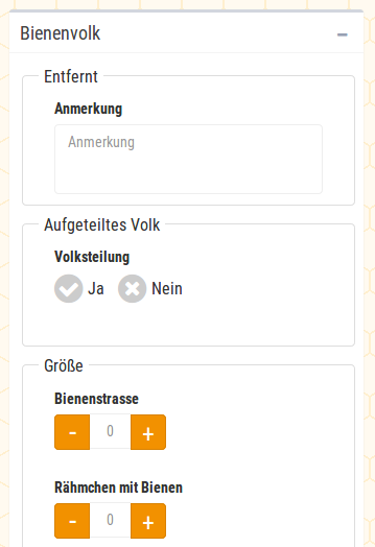Click the Volksteilung field label
The image size is (375, 547).
tap(92, 257)
